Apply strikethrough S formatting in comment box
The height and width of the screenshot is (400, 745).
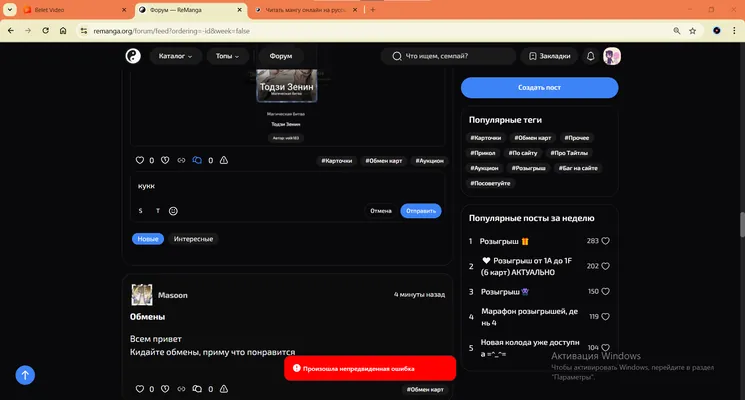click(x=141, y=211)
